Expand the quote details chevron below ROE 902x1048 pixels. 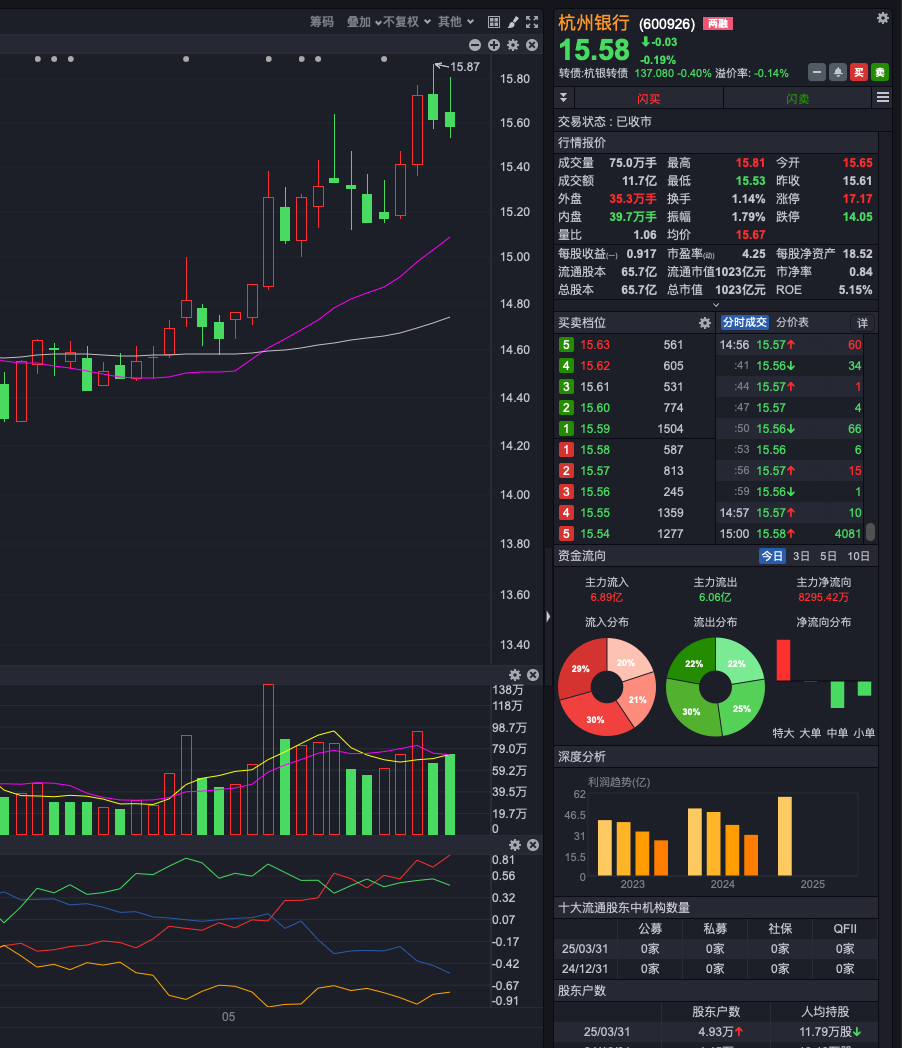[715, 304]
